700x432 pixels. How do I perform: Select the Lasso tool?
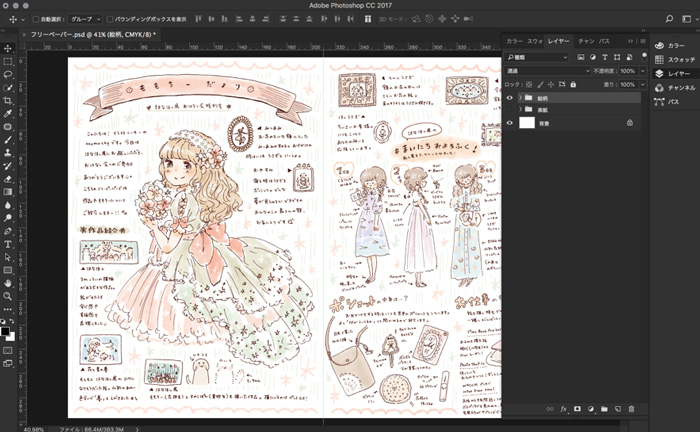click(x=8, y=75)
